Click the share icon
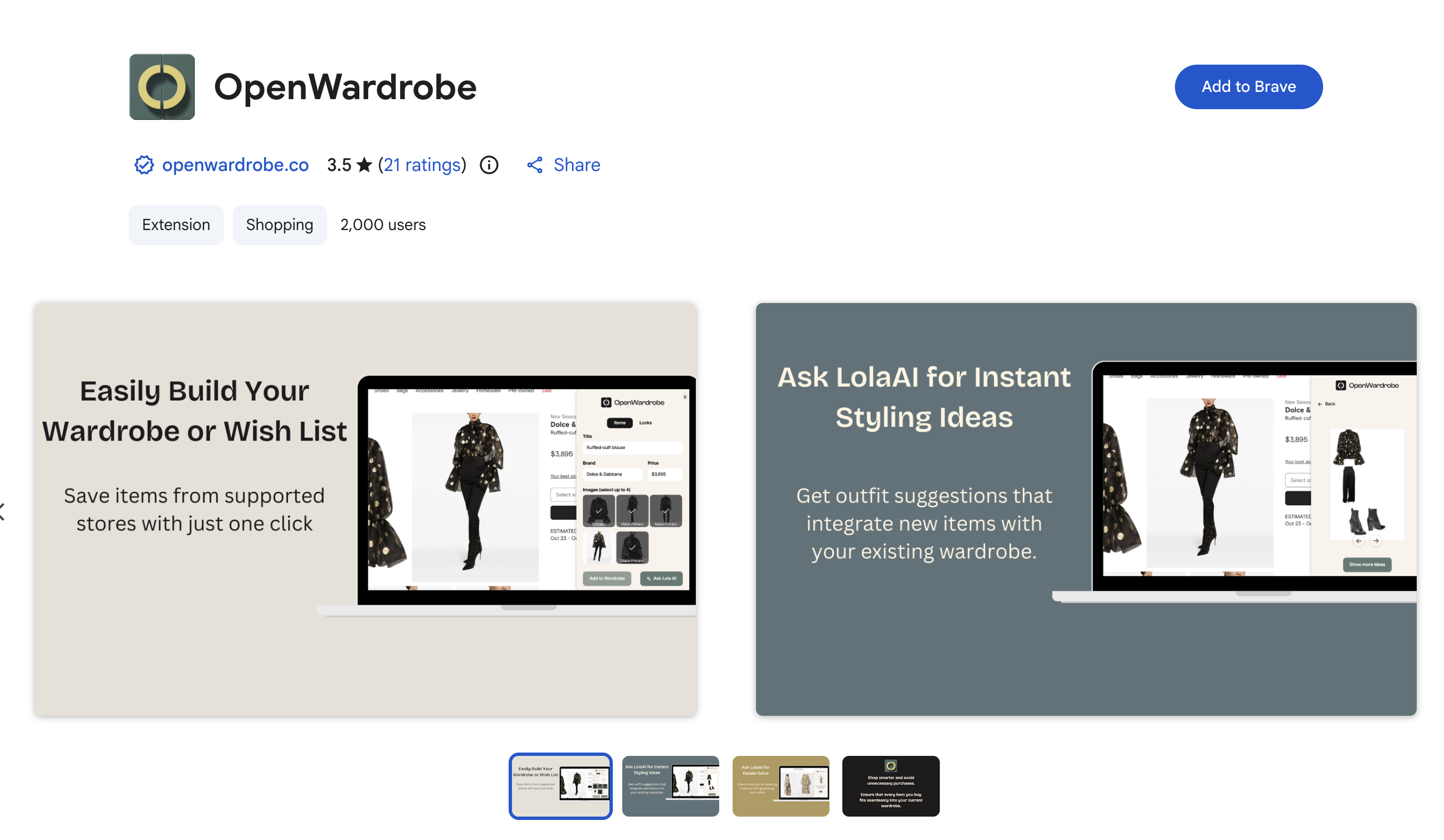Image resolution: width=1444 pixels, height=840 pixels. pos(535,165)
